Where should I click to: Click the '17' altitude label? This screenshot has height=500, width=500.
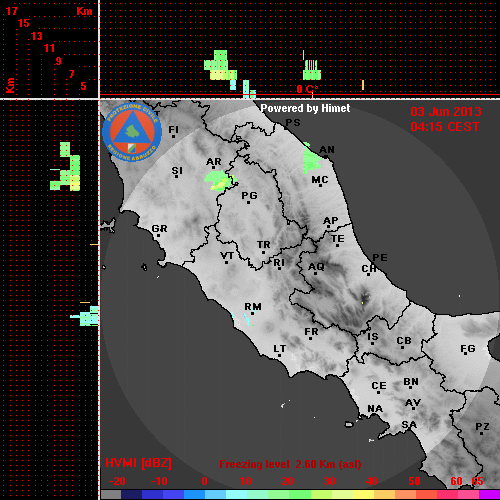[x=11, y=11]
